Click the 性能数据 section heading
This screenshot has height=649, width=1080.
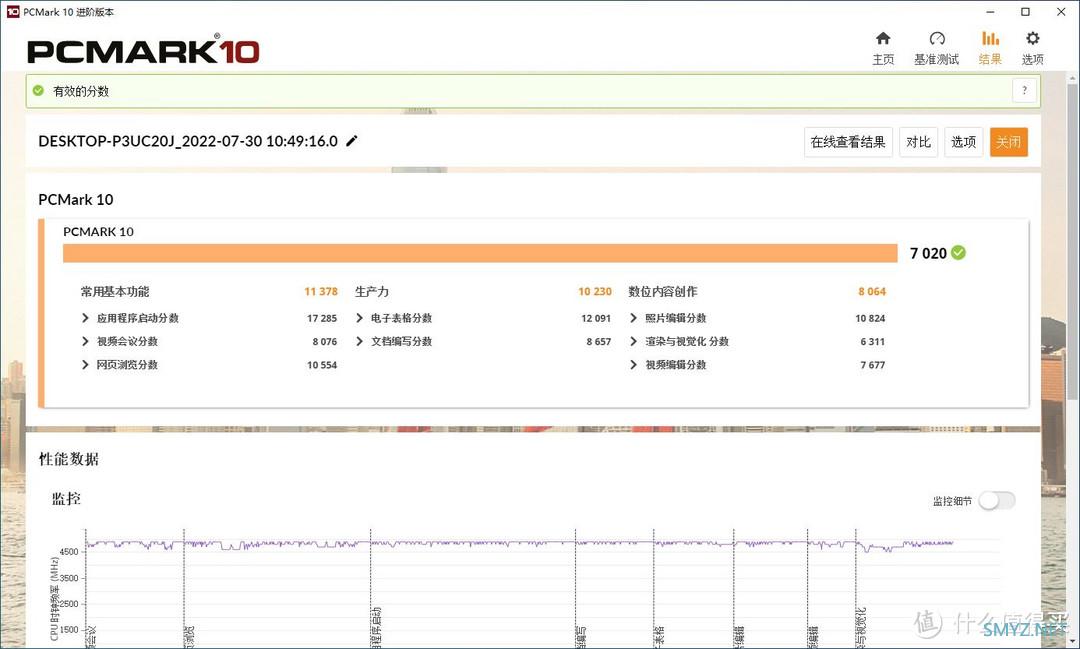coord(69,460)
